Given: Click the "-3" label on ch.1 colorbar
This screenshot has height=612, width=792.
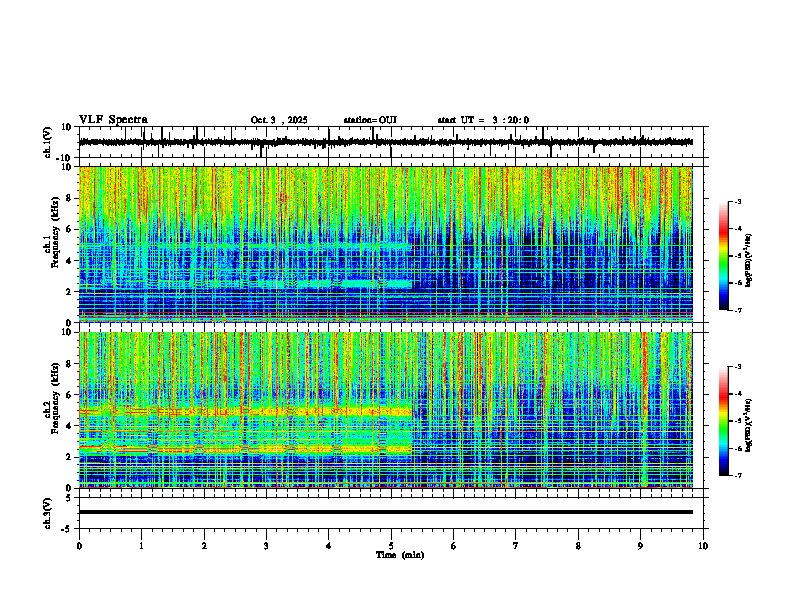Looking at the screenshot, I should [x=738, y=201].
